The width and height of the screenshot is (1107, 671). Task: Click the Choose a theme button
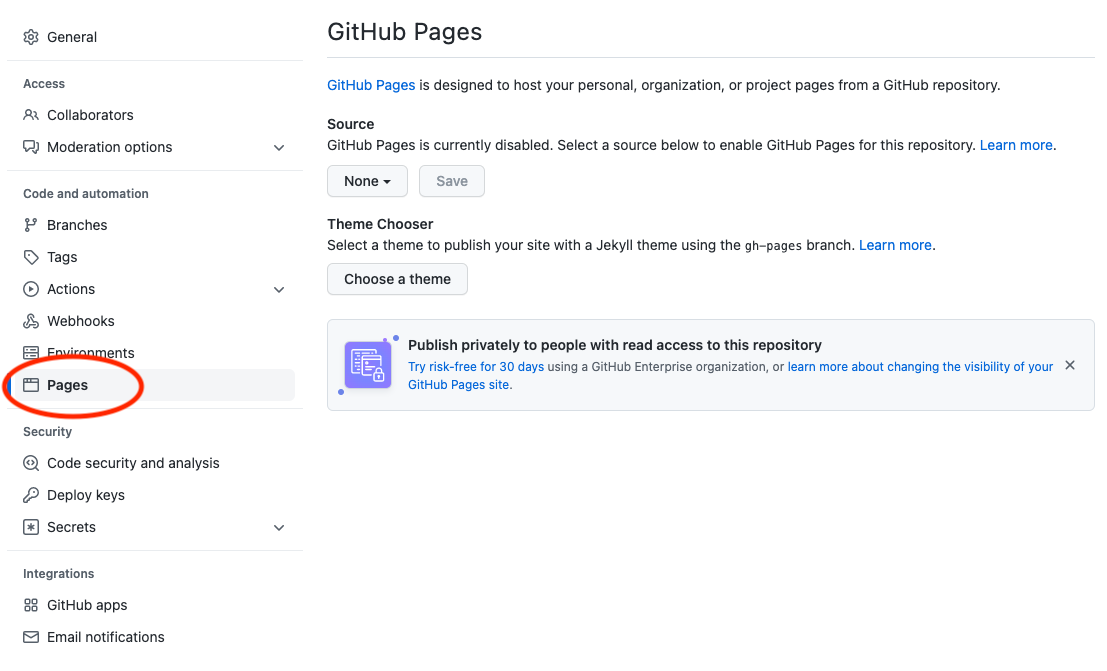[397, 279]
